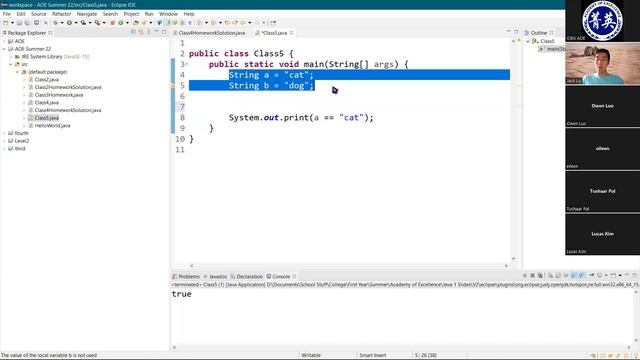Click the Debug bug icon in toolbar
640x360 pixels.
pos(56,23)
